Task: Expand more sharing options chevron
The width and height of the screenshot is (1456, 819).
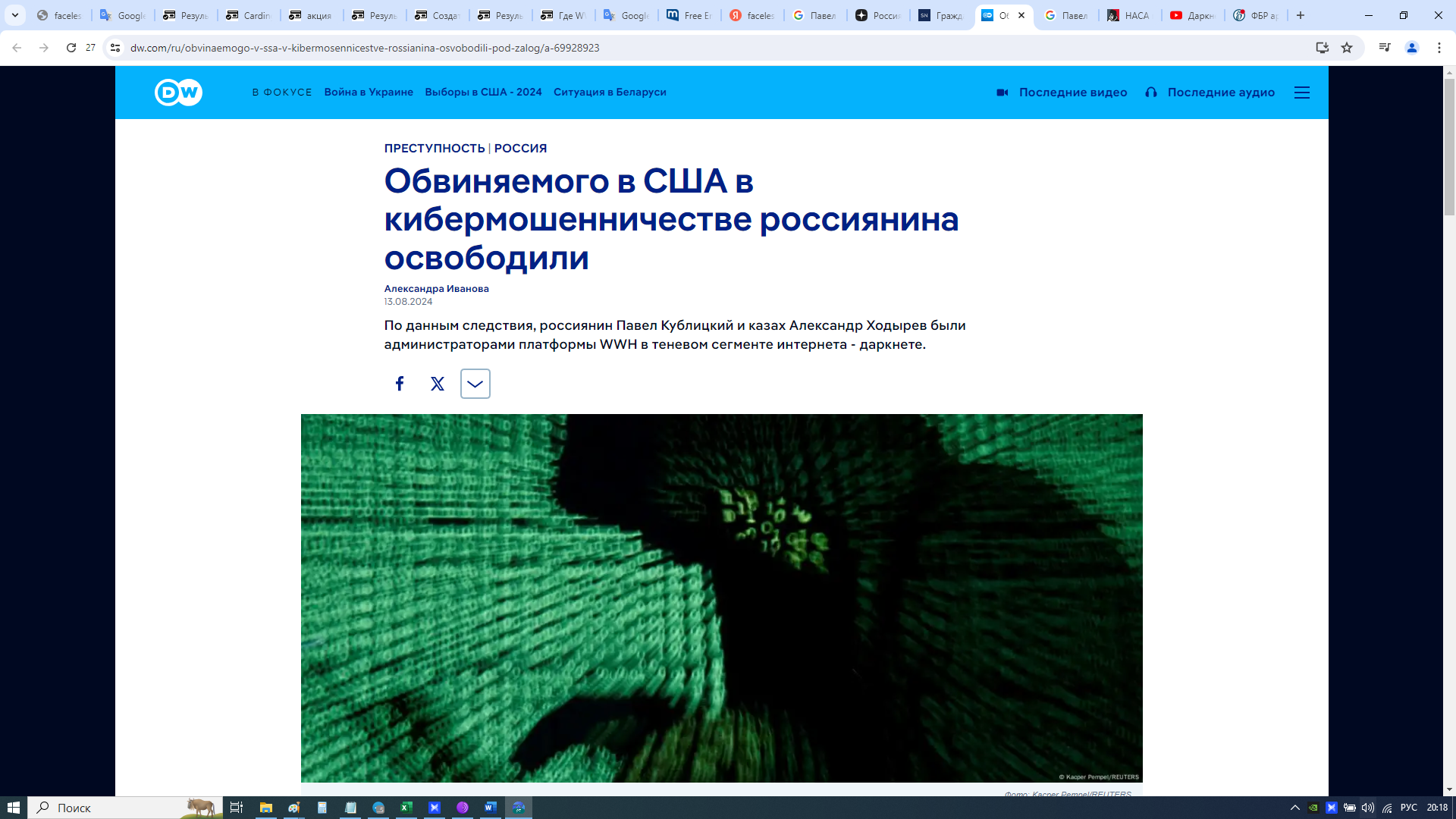Action: click(x=475, y=384)
